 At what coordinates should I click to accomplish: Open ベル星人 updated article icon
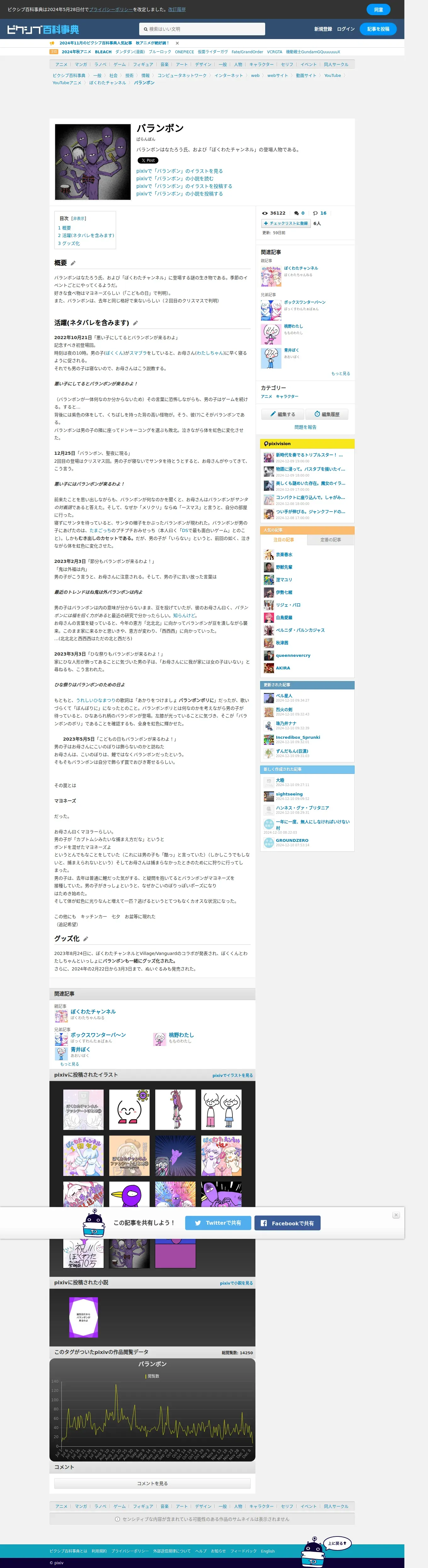(x=269, y=698)
